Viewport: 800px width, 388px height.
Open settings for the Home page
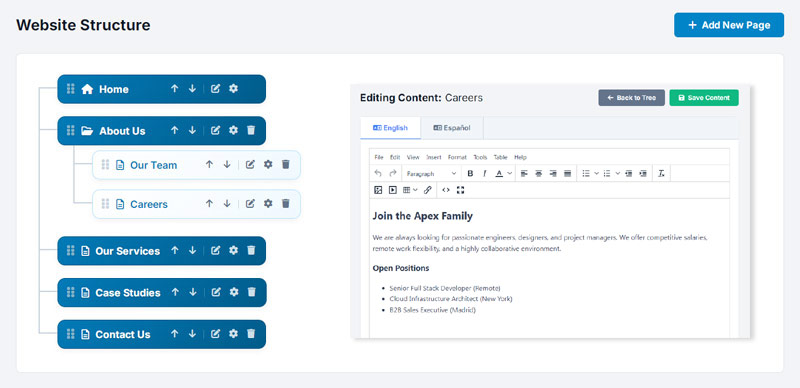[233, 89]
